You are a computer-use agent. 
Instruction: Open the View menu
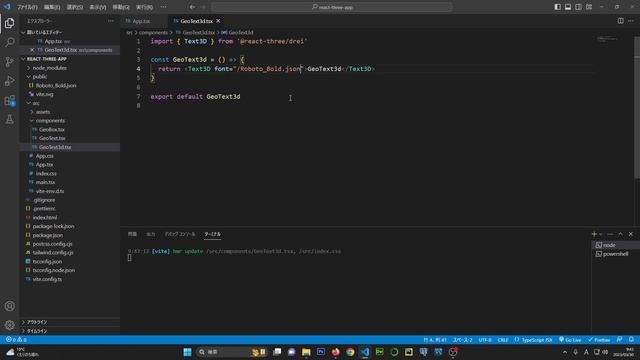pyautogui.click(x=98, y=7)
